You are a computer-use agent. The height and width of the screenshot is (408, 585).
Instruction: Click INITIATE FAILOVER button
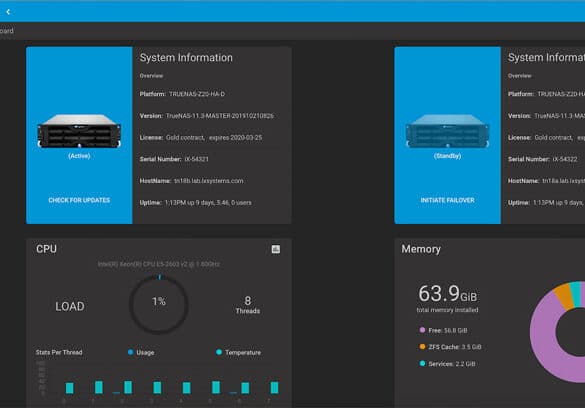pyautogui.click(x=447, y=200)
